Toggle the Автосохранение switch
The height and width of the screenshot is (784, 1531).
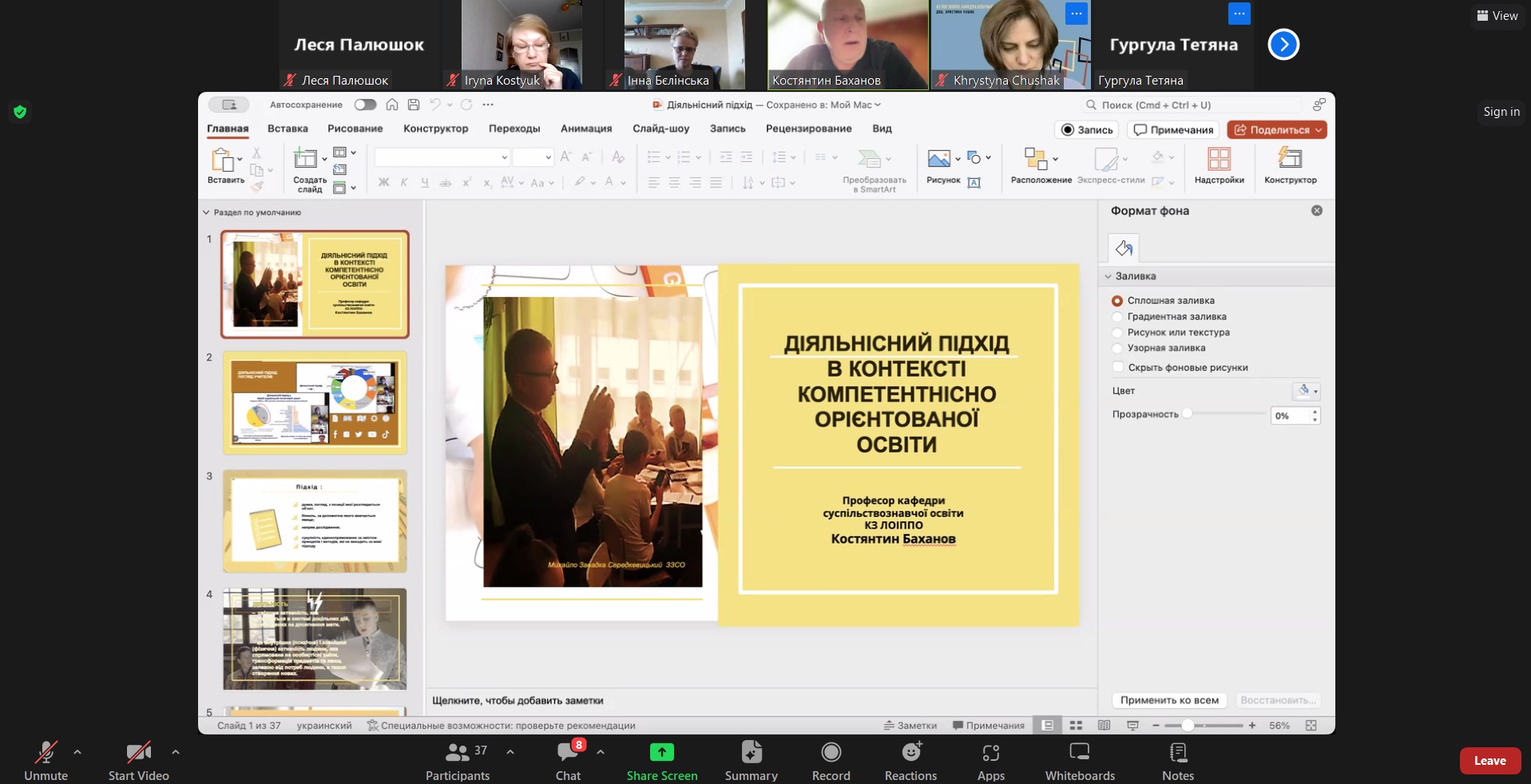coord(365,105)
